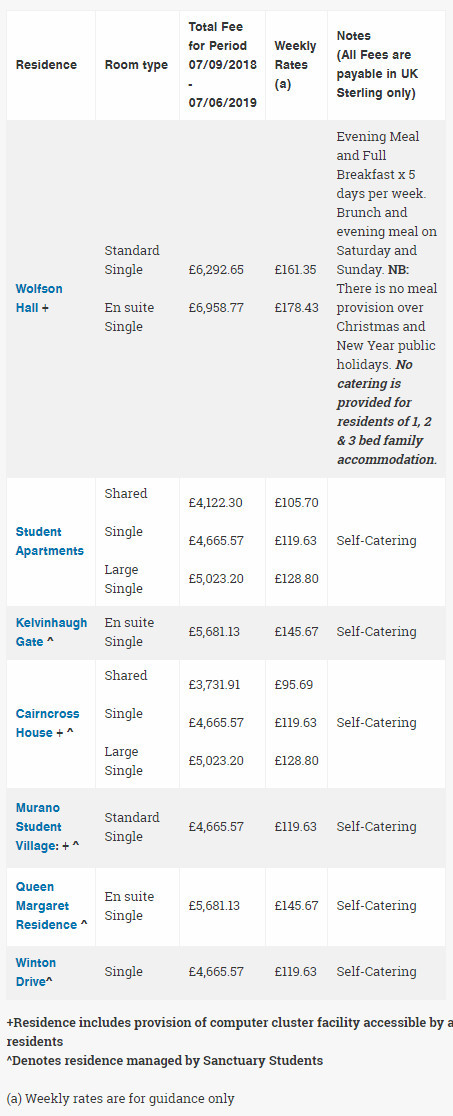Select the £95.69 Cairncross shared weekly rate

(293, 685)
